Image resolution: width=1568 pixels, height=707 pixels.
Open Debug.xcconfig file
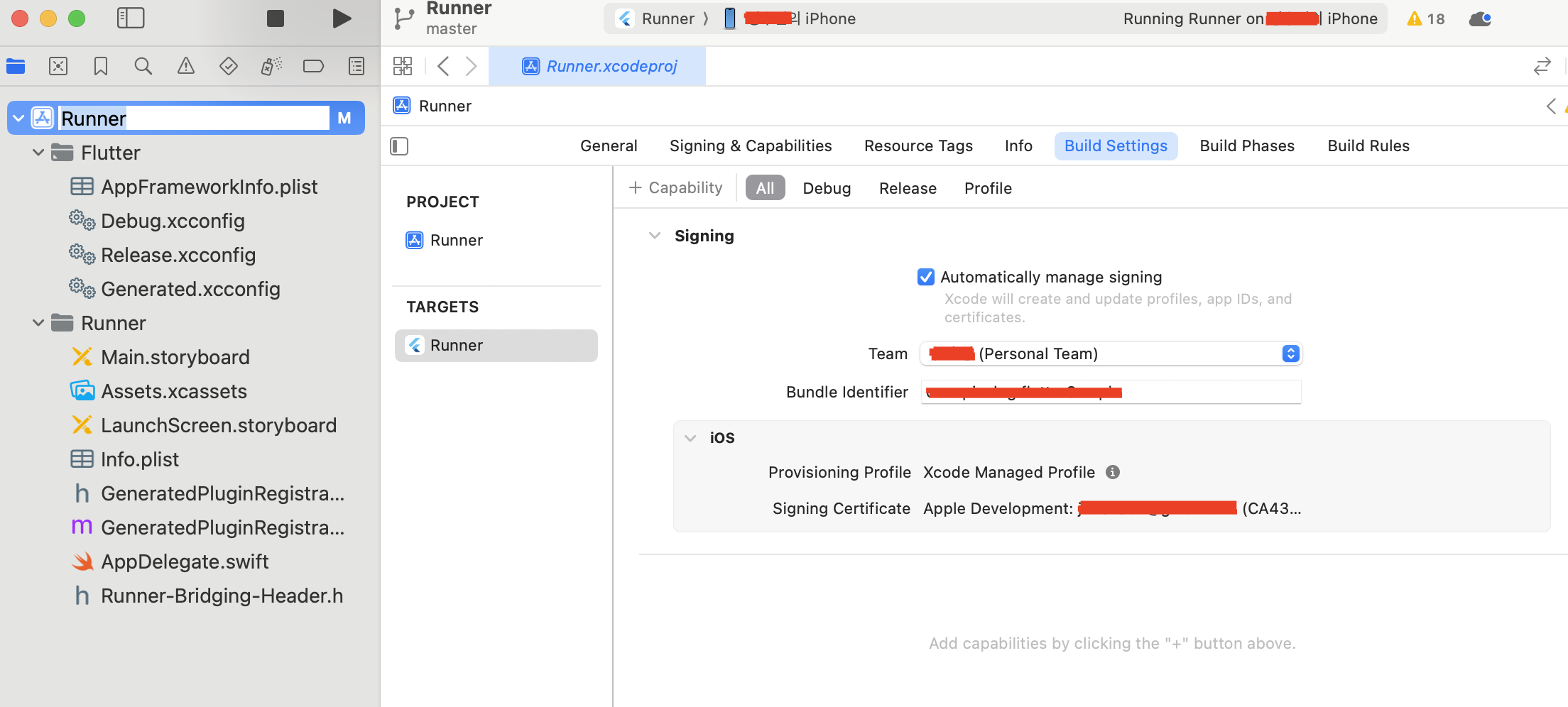click(158, 221)
